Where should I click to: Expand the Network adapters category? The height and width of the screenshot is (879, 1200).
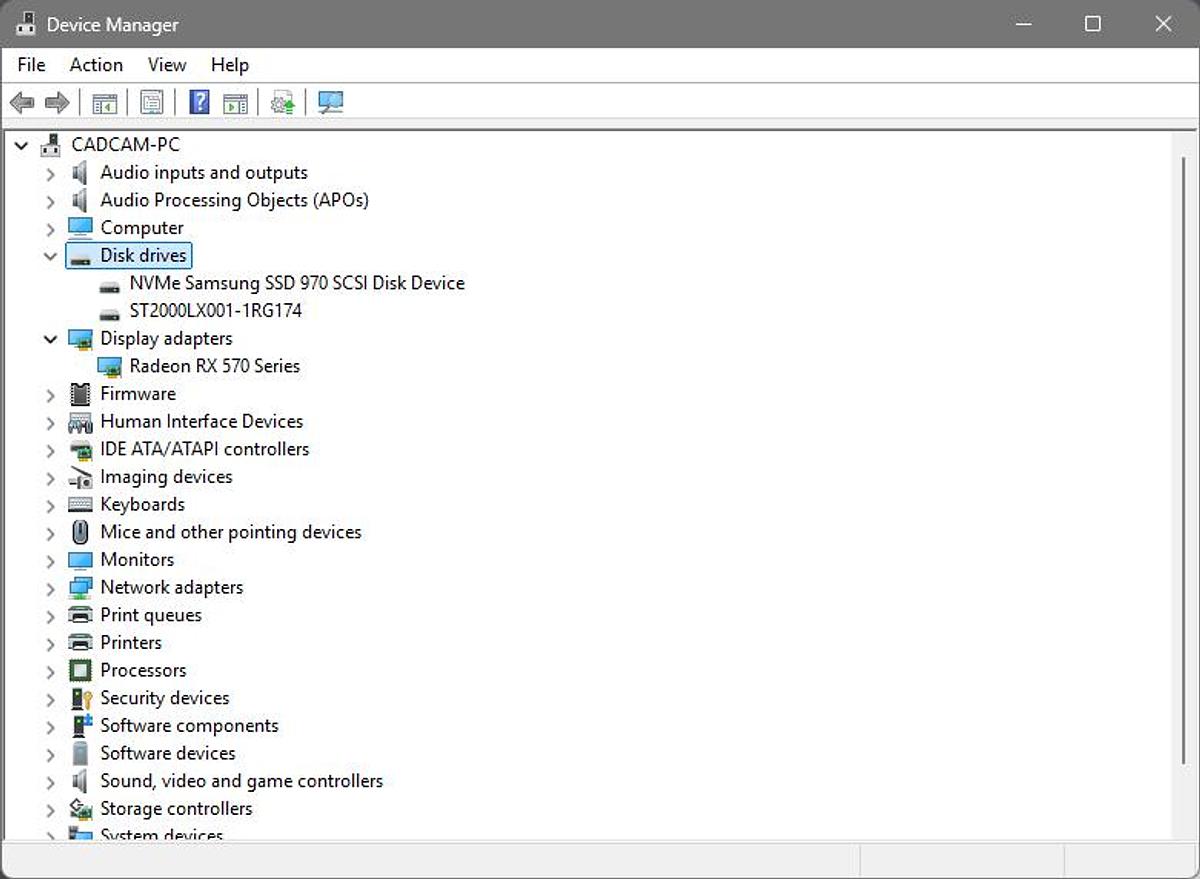(50, 588)
